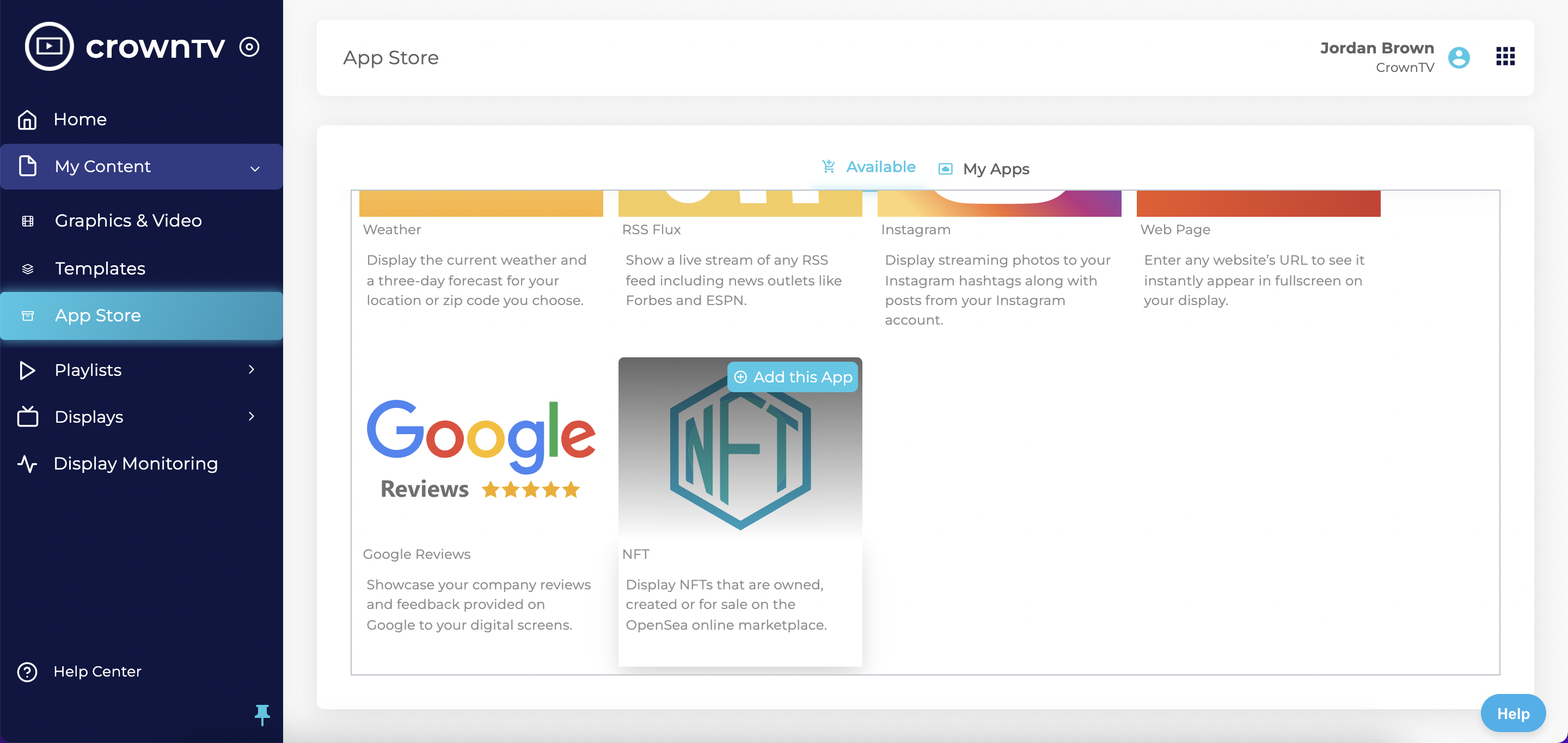Viewport: 1568px width, 743px height.
Task: Click the blue Help chat button
Action: pyautogui.click(x=1512, y=713)
